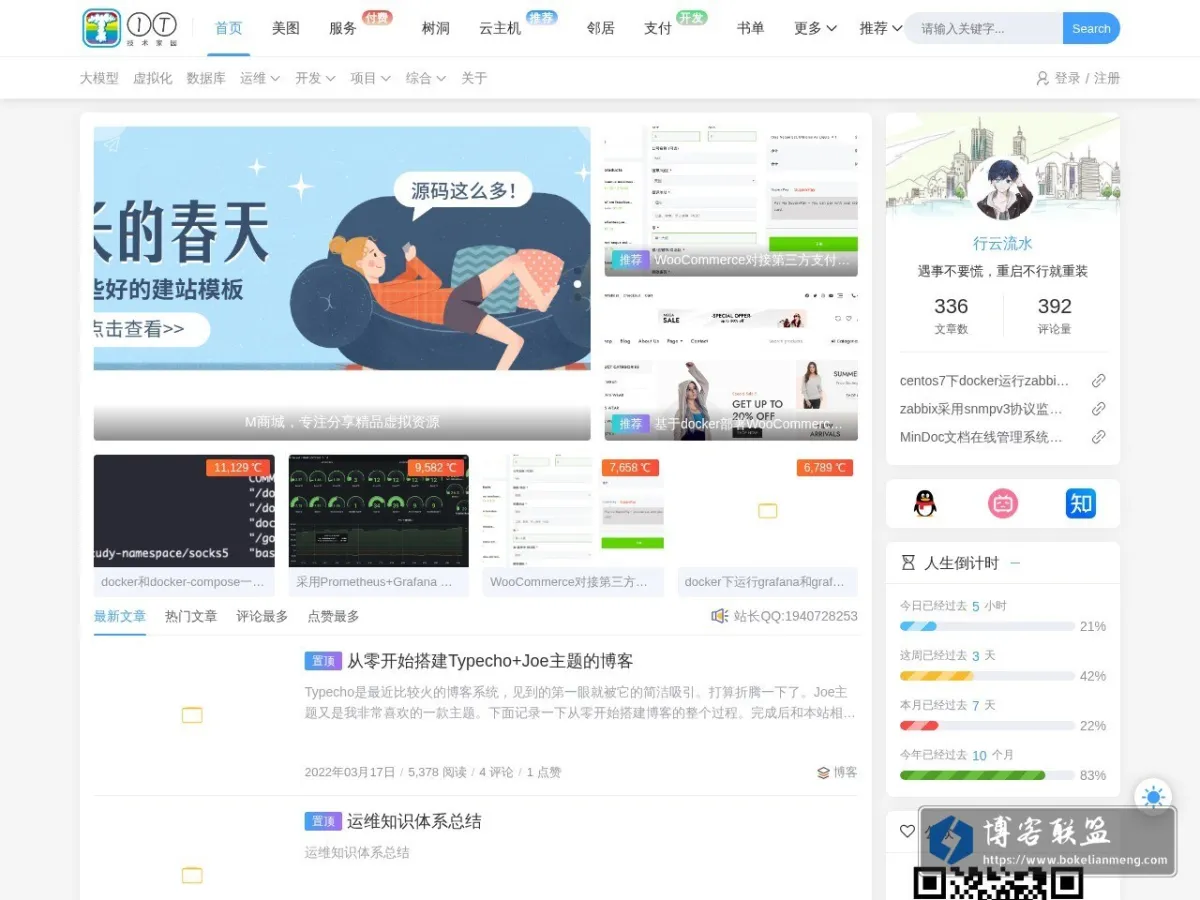This screenshot has height=900, width=1200.
Task: Click the 博客 category tag
Action: (x=845, y=772)
